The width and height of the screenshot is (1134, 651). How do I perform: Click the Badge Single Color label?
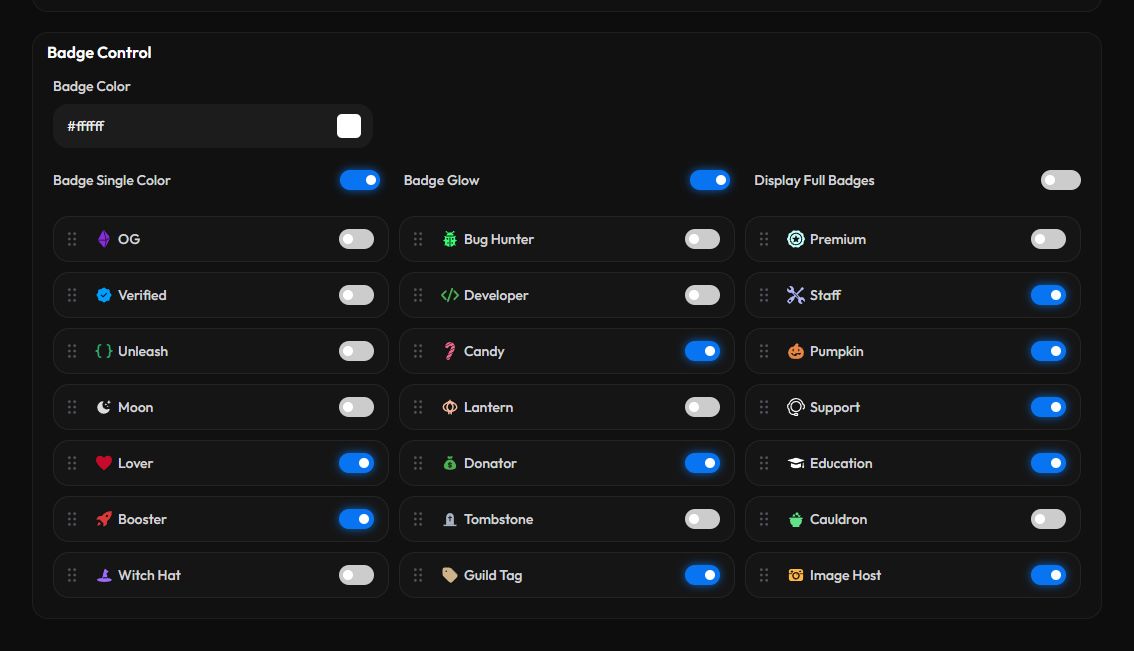tap(111, 180)
